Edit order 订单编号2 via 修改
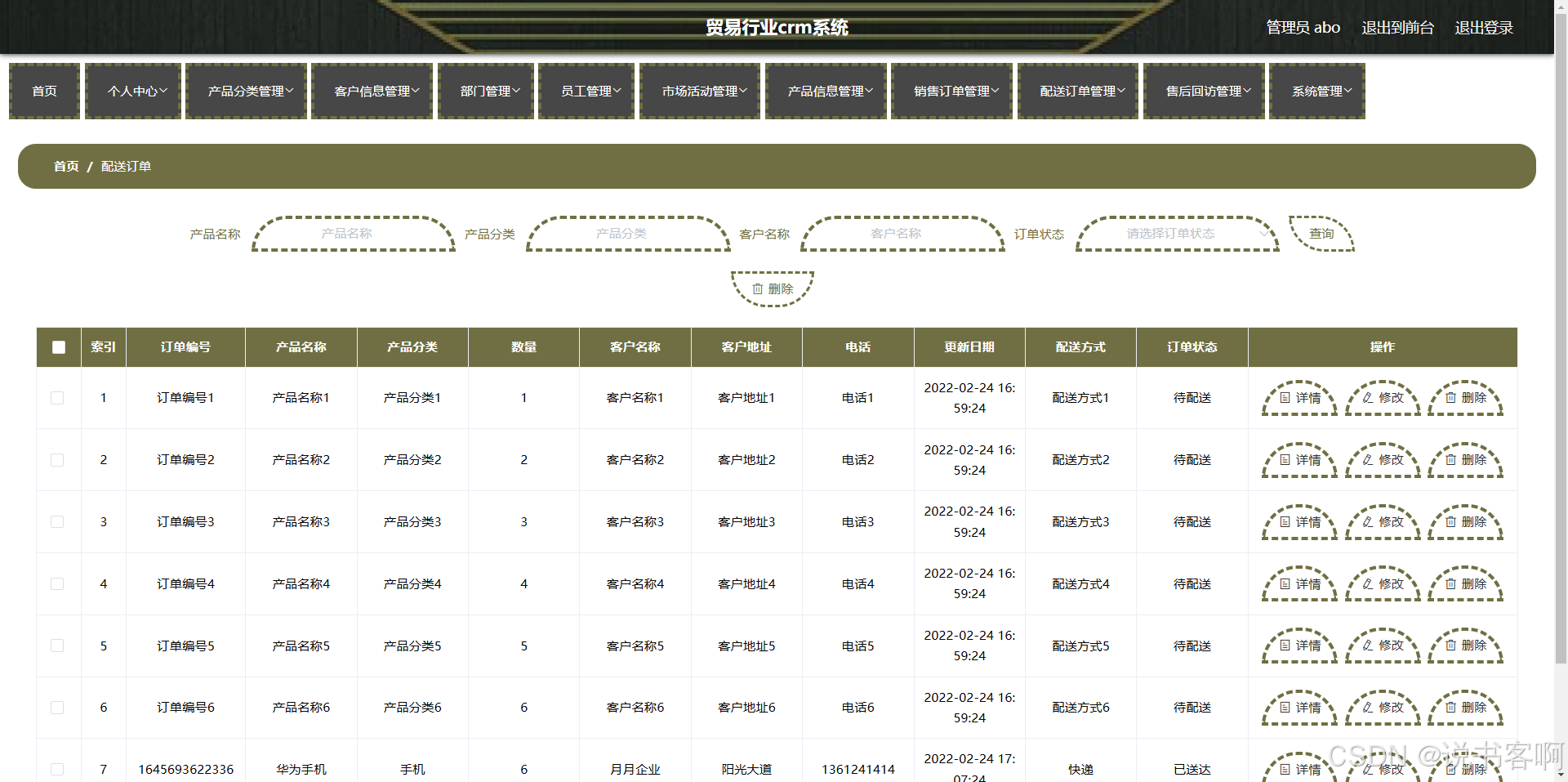This screenshot has height=782, width=1568. pyautogui.click(x=1383, y=460)
